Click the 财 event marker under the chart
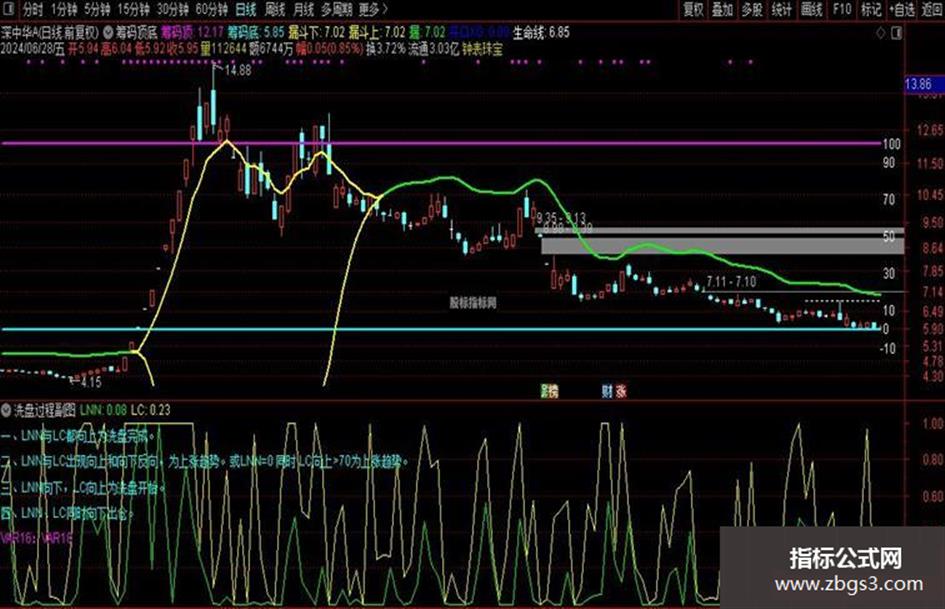This screenshot has height=609, width=945. 607,391
